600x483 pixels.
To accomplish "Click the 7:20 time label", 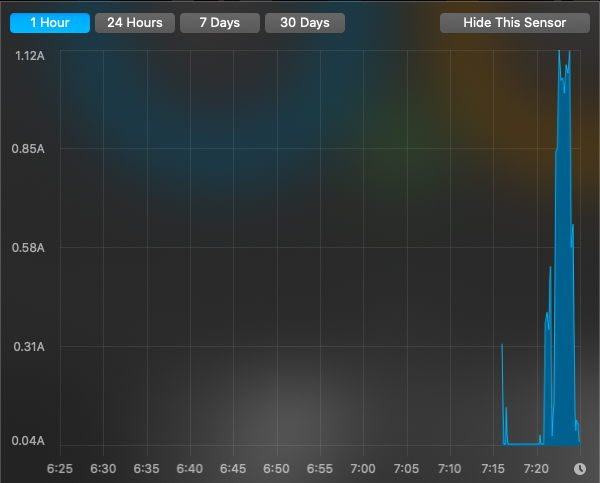I will pos(536,469).
